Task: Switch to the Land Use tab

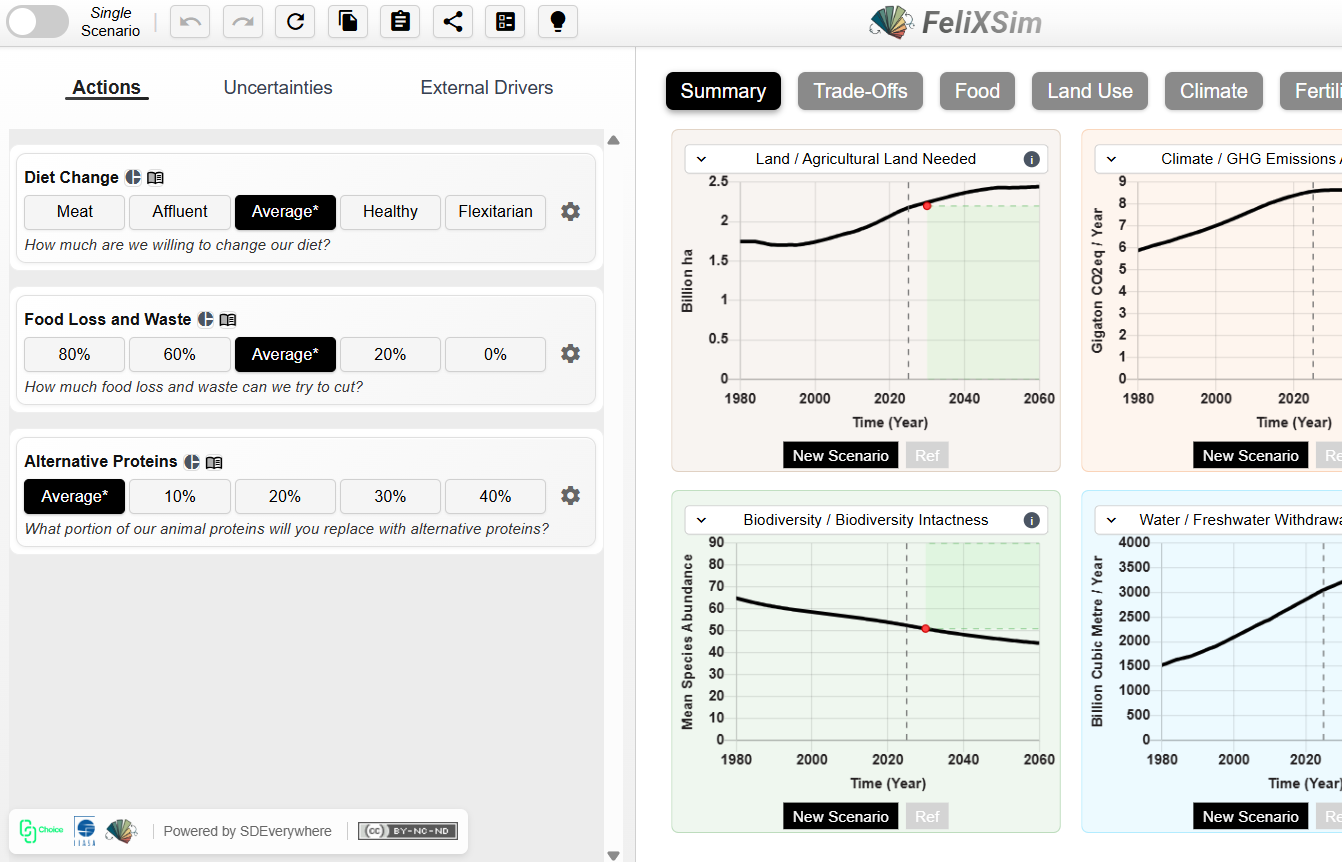Action: [1090, 91]
